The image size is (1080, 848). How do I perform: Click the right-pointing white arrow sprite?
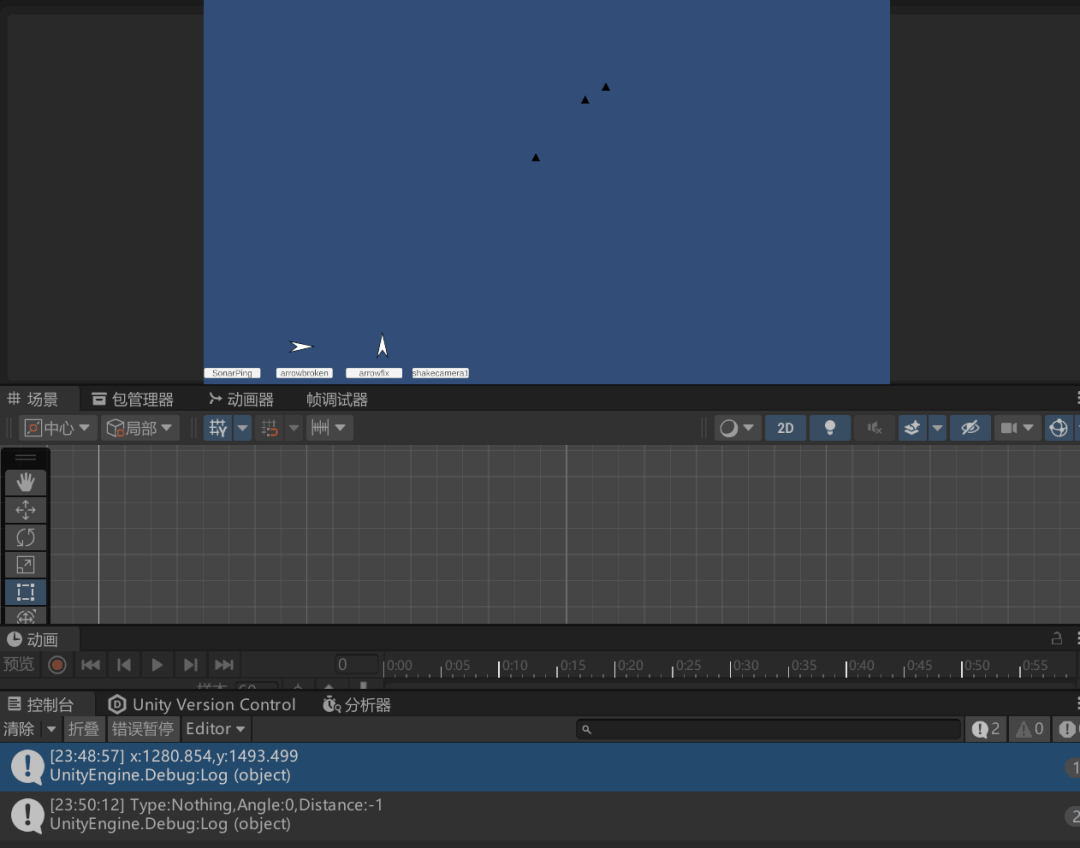(301, 347)
